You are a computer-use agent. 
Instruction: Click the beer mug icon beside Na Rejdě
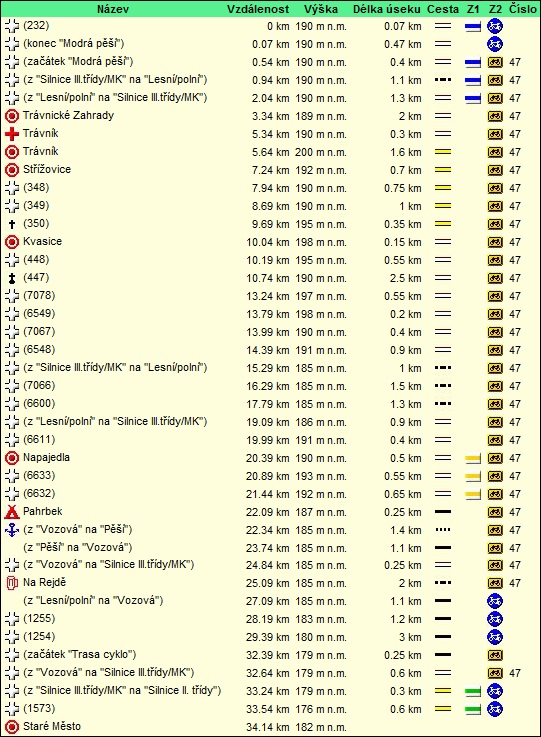(x=12, y=583)
